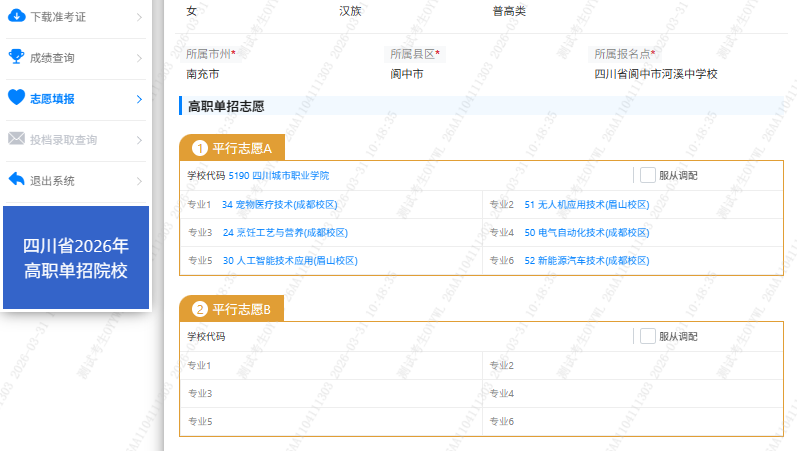
Task: Click the cloud download icon for 下载准考证
Action: pos(16,16)
